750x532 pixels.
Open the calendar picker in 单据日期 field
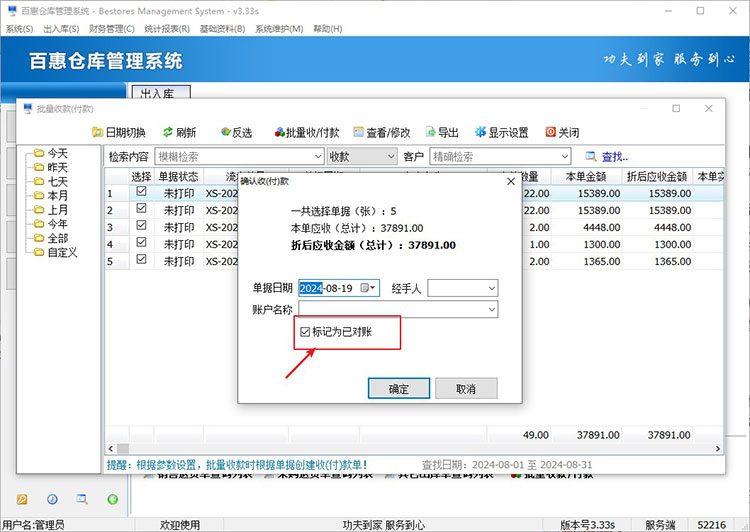[367, 288]
